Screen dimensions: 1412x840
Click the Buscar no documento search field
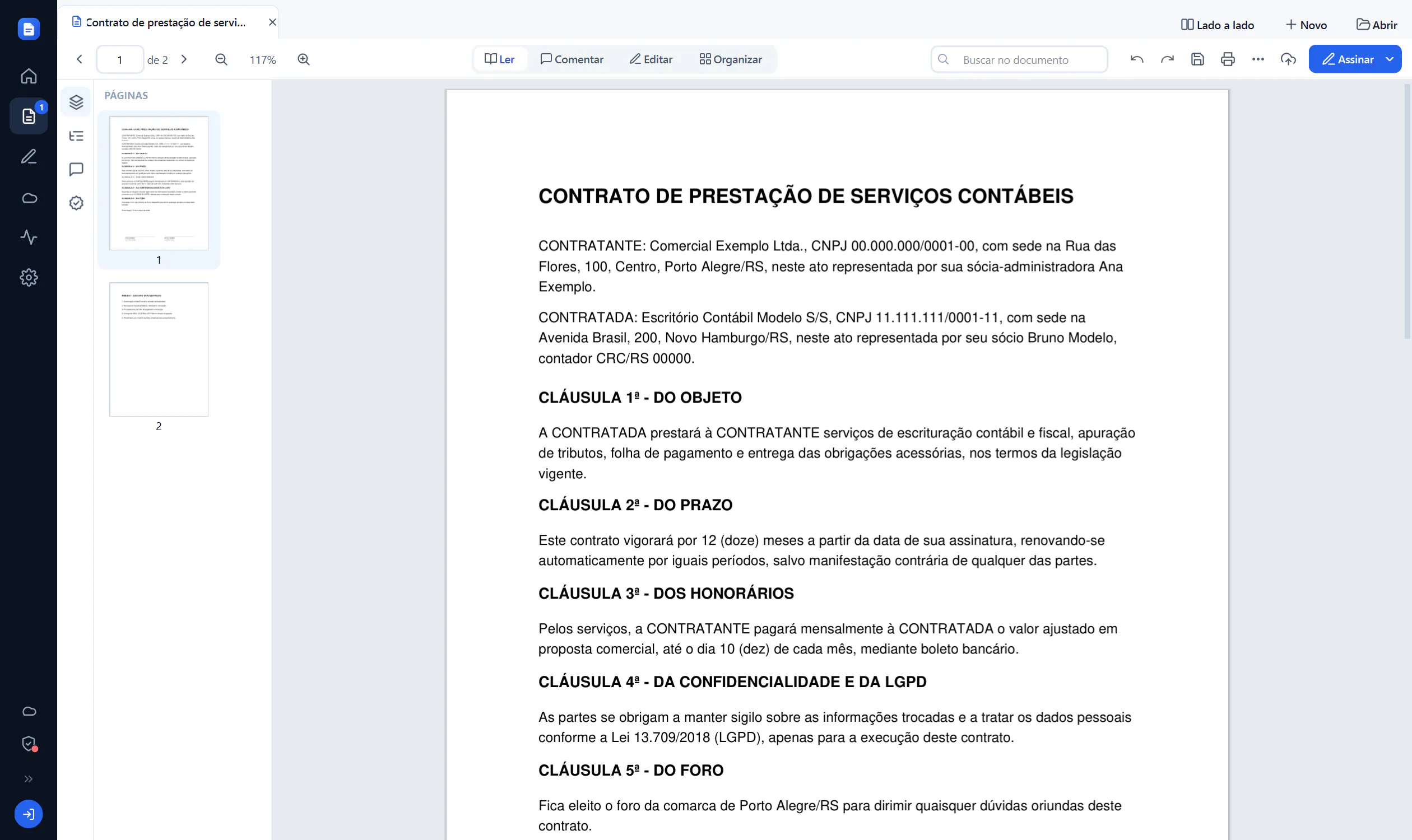1019,59
